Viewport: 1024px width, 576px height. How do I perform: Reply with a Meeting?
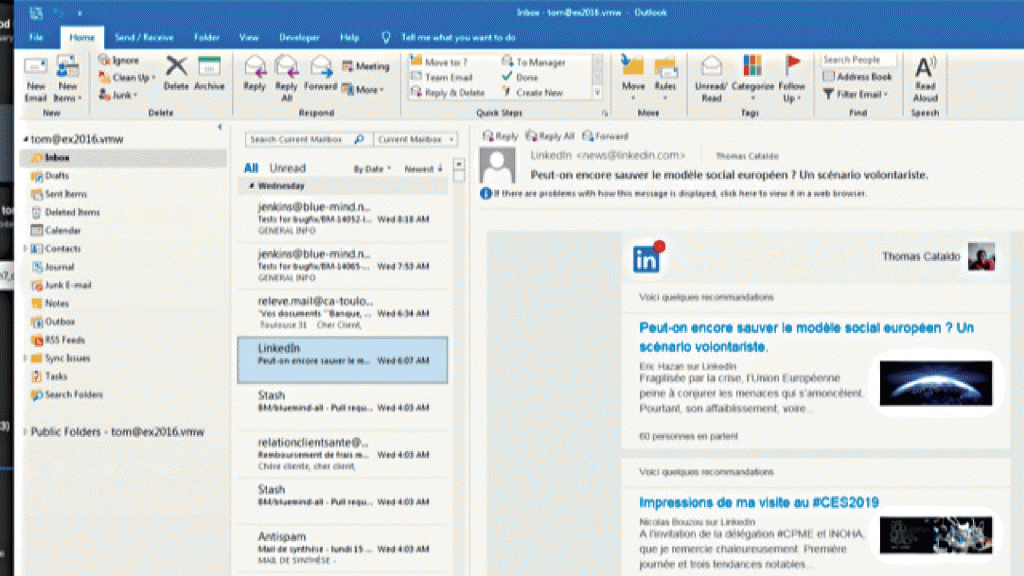coord(366,66)
